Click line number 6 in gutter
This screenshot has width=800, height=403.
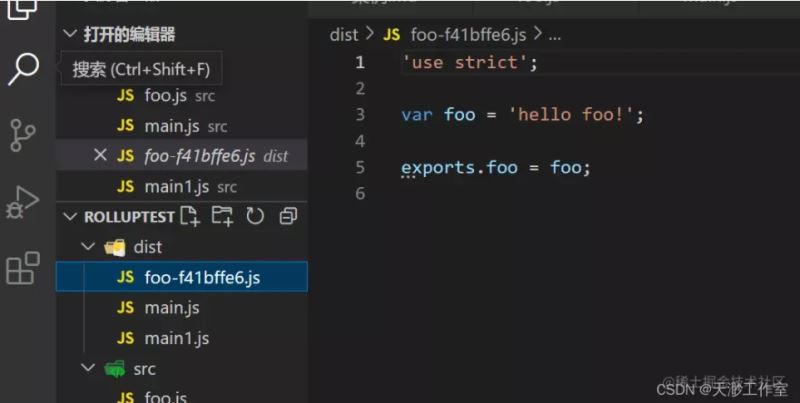pyautogui.click(x=360, y=193)
